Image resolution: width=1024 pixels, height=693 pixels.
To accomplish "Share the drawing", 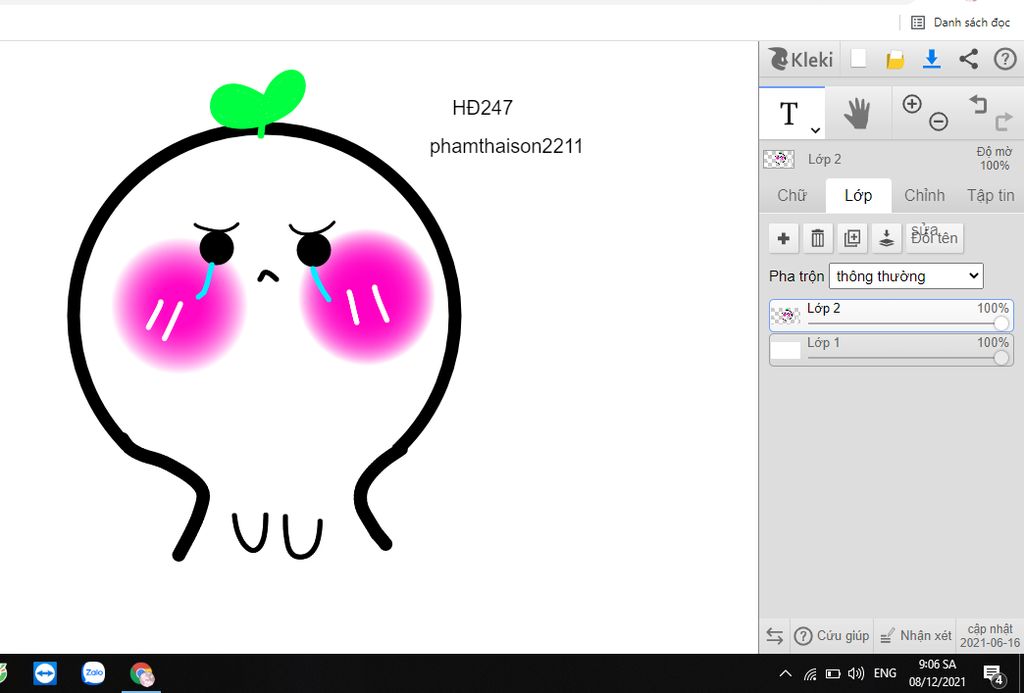I will pyautogui.click(x=968, y=59).
